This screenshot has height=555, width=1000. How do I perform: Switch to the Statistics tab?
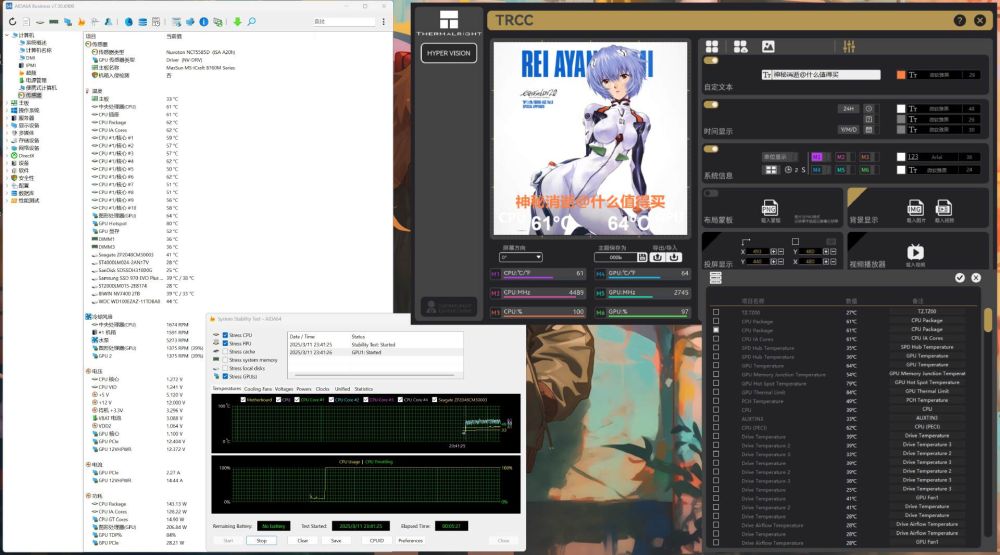tap(364, 388)
